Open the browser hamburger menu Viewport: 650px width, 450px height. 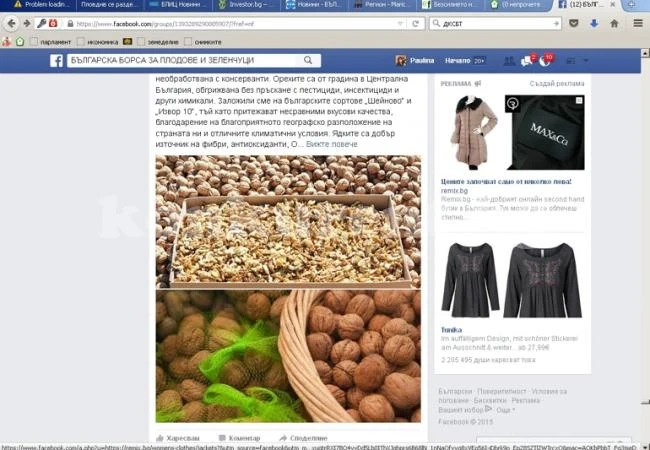pos(638,23)
